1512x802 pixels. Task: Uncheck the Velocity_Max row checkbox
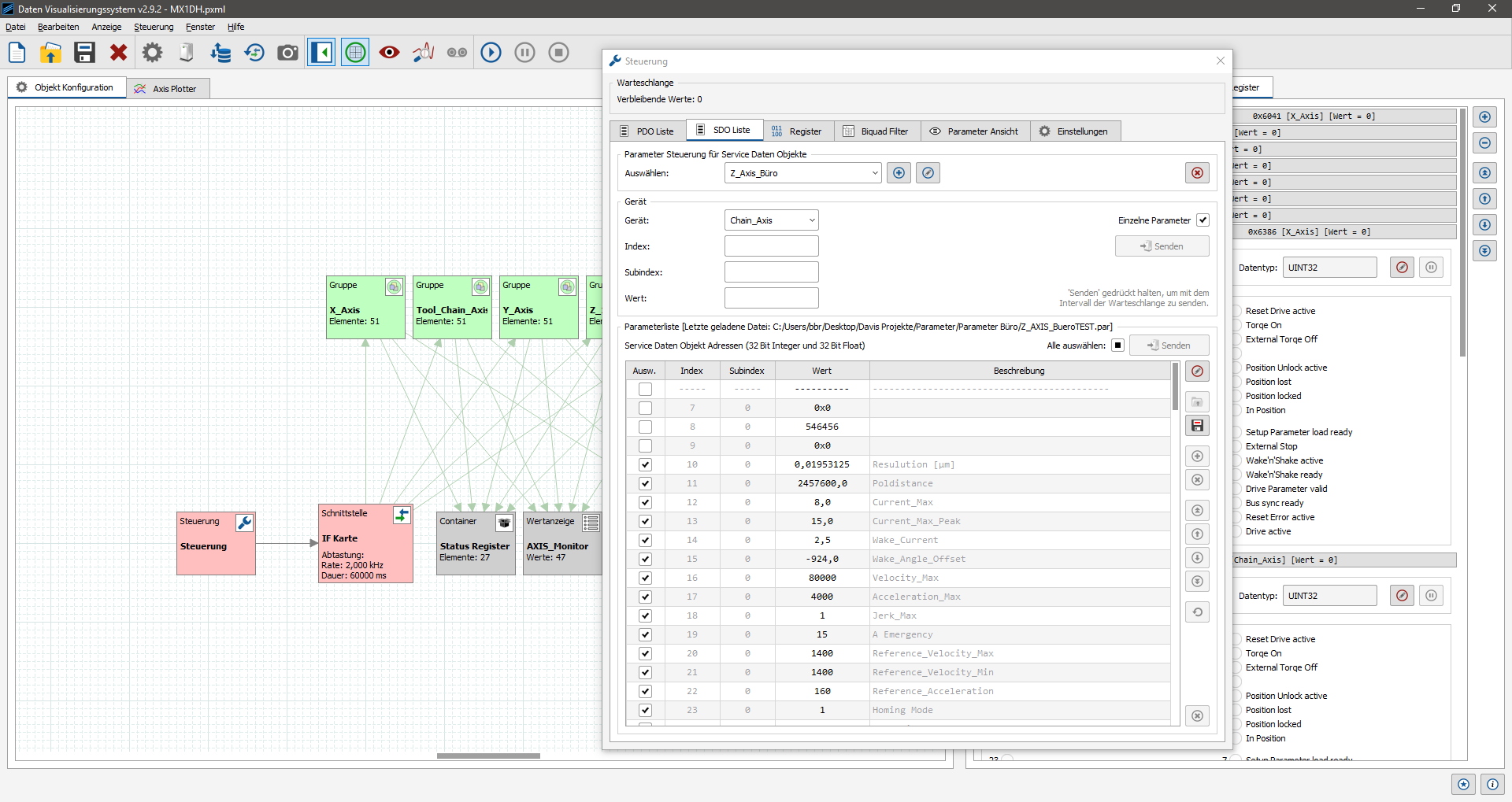645,578
